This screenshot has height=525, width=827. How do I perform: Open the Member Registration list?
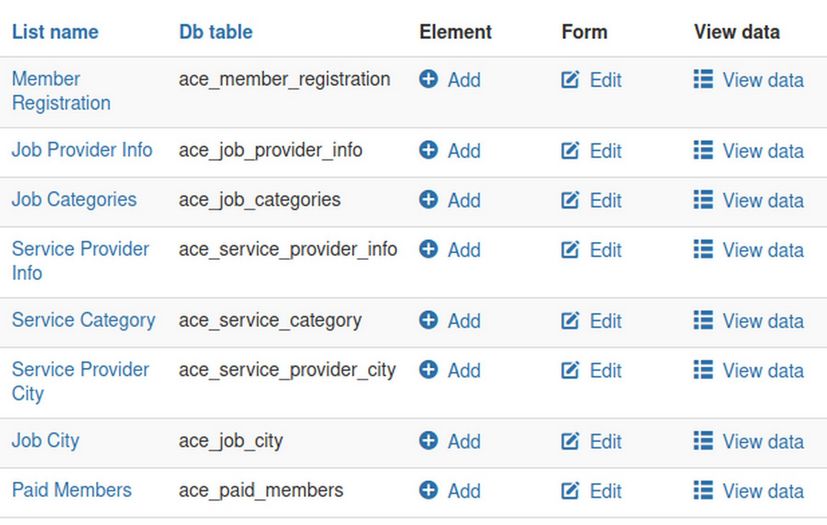point(60,91)
